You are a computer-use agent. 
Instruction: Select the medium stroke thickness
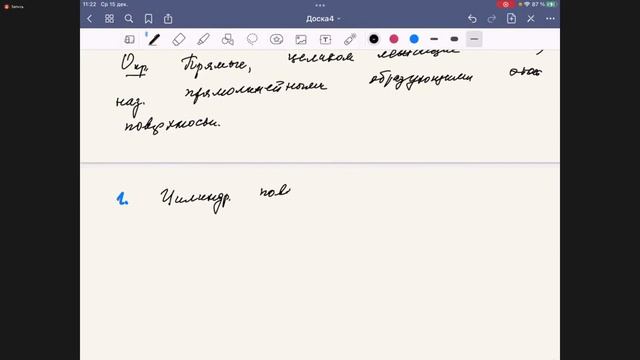tap(434, 39)
